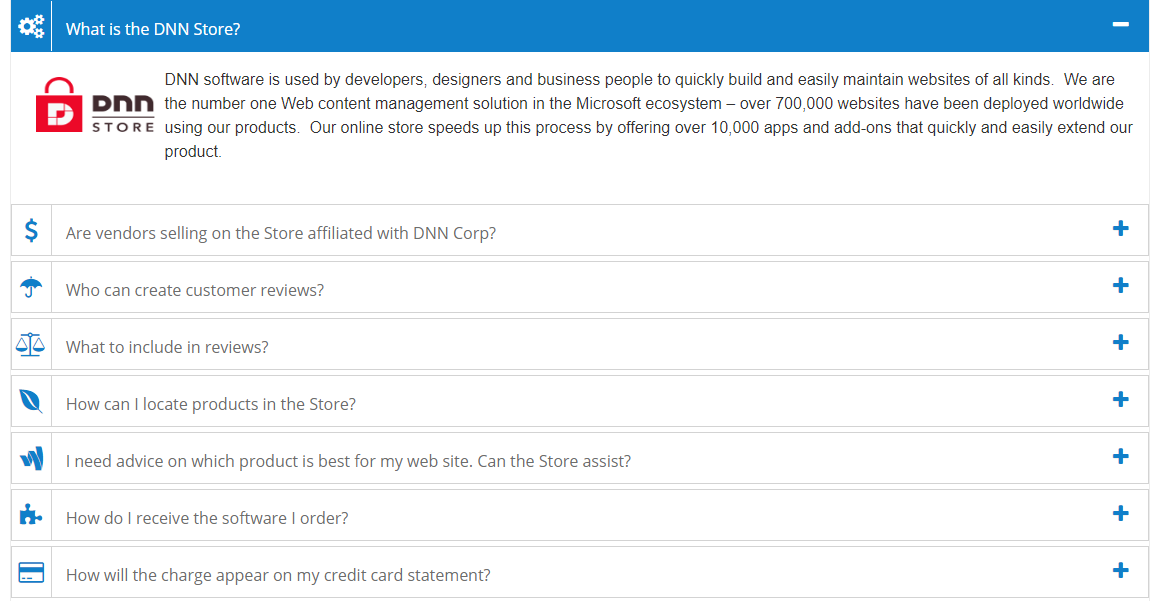Click the gears icon beside DNN Store question
The height and width of the screenshot is (601, 1155).
pos(31,27)
